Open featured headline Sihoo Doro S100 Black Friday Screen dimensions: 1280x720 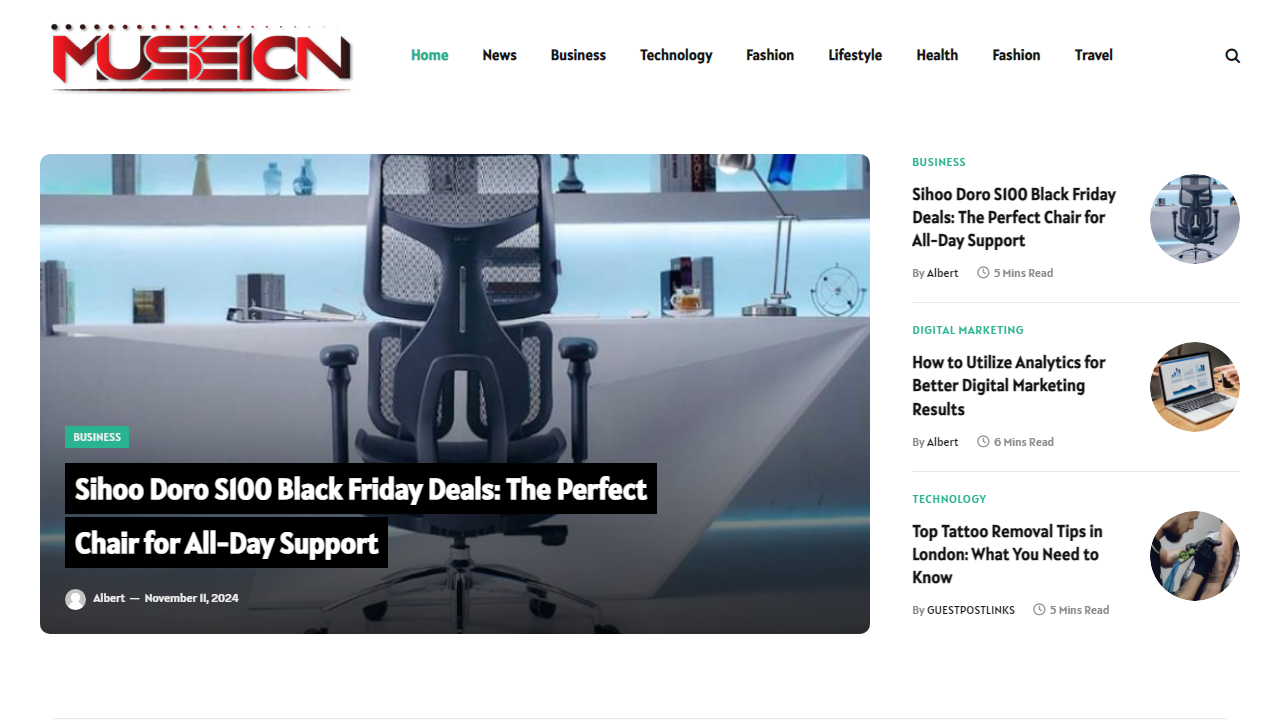point(361,516)
